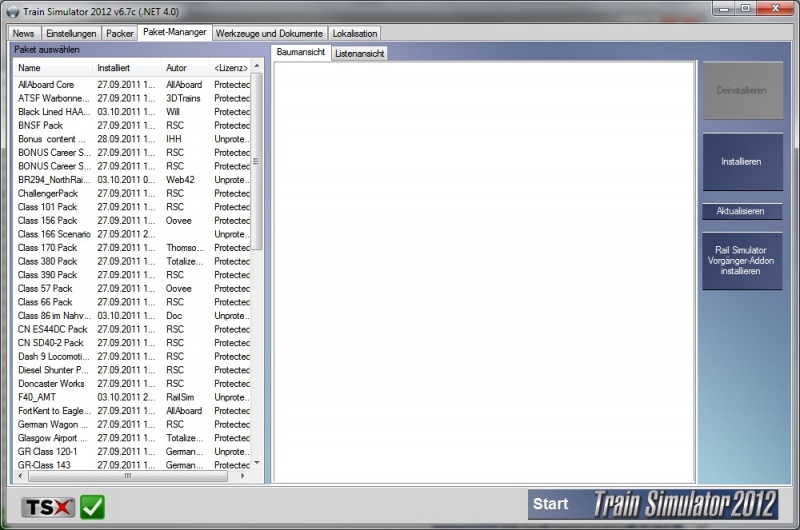The height and width of the screenshot is (530, 800).
Task: Select the Class 380 Pack row
Action: [133, 262]
